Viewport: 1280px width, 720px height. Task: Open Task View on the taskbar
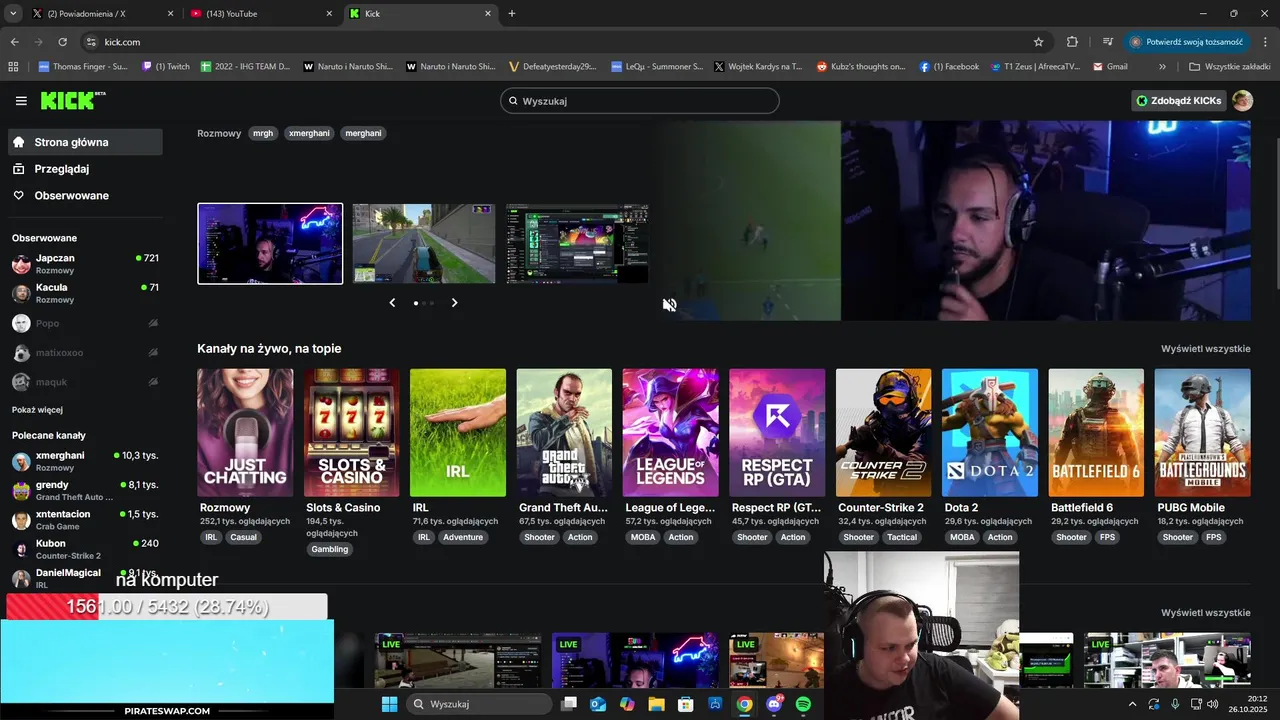569,704
